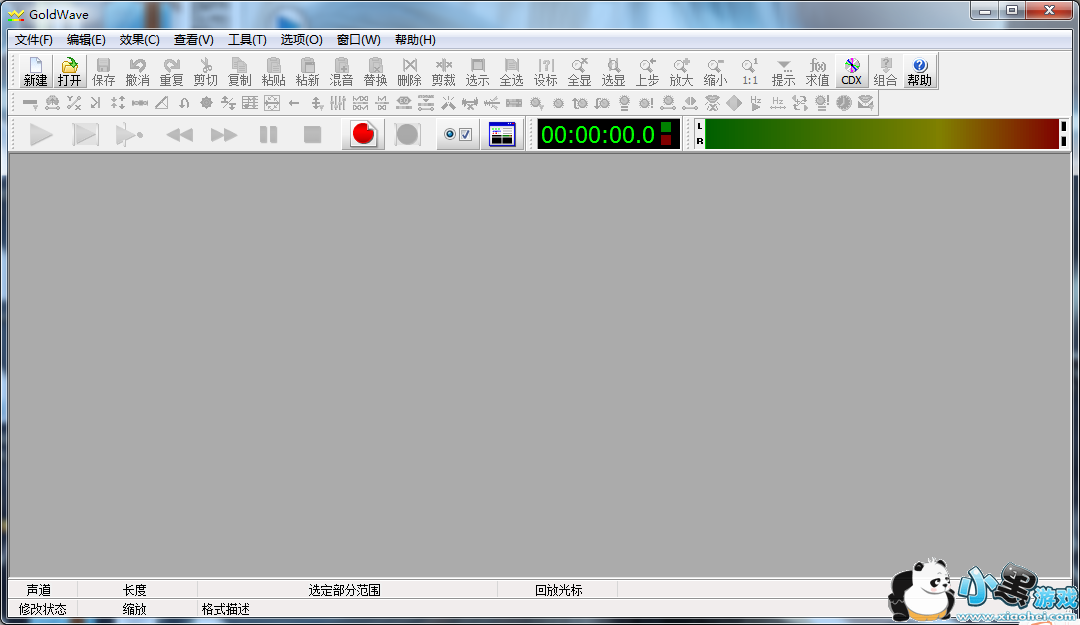Click the Fast Forward double-arrow button
This screenshot has width=1080, height=625.
pos(224,134)
